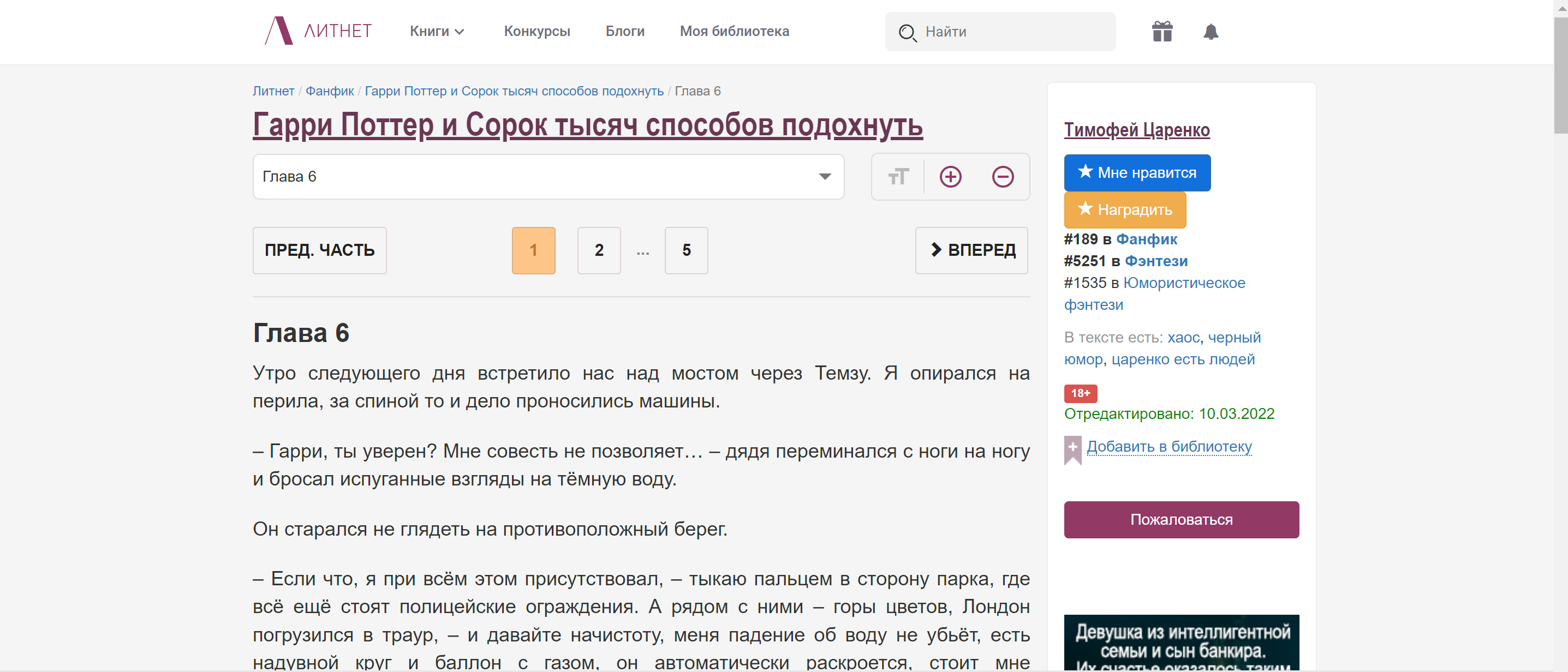Increase font size with plus icon

tap(950, 177)
